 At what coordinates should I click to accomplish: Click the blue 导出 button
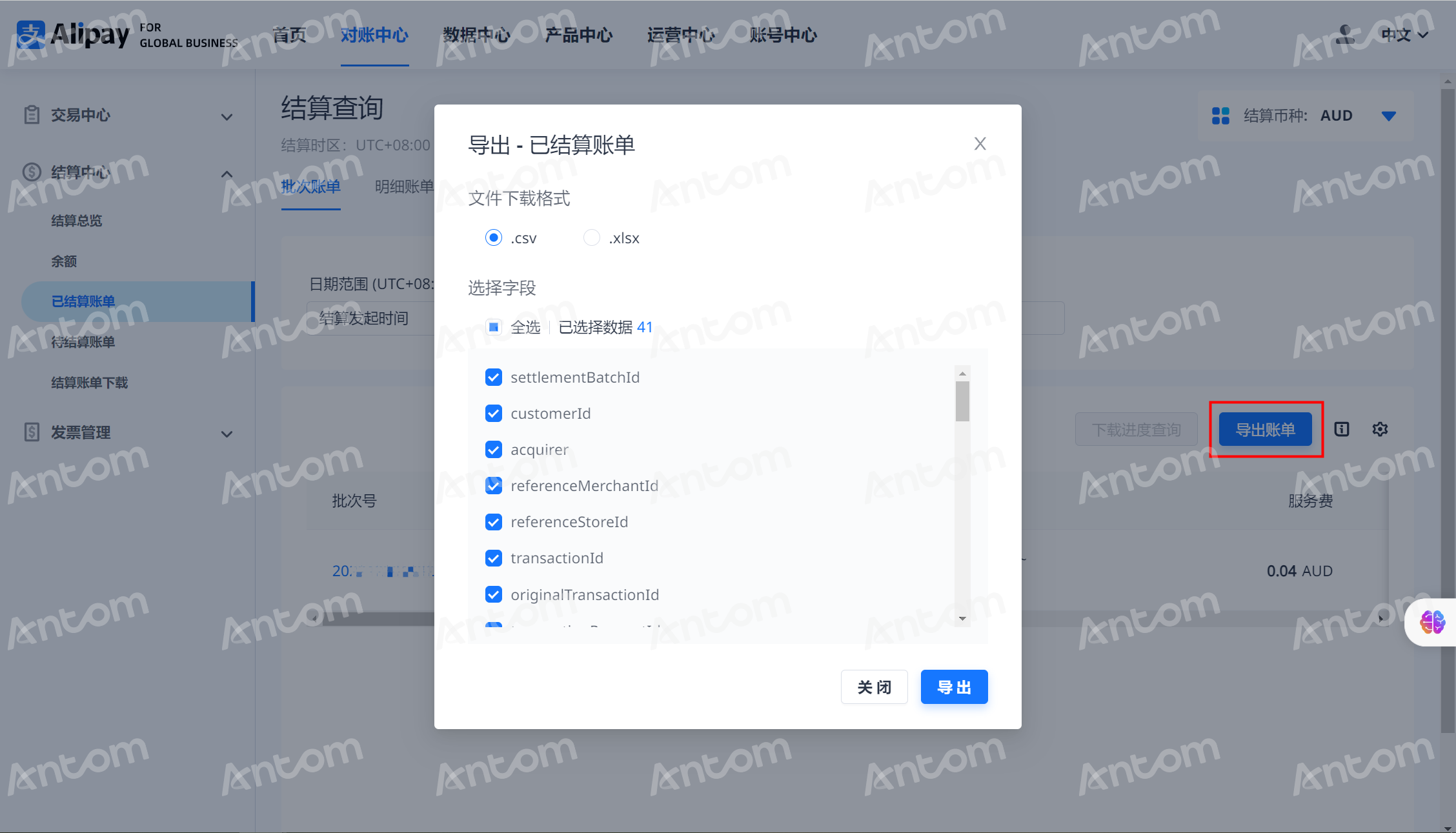point(954,687)
